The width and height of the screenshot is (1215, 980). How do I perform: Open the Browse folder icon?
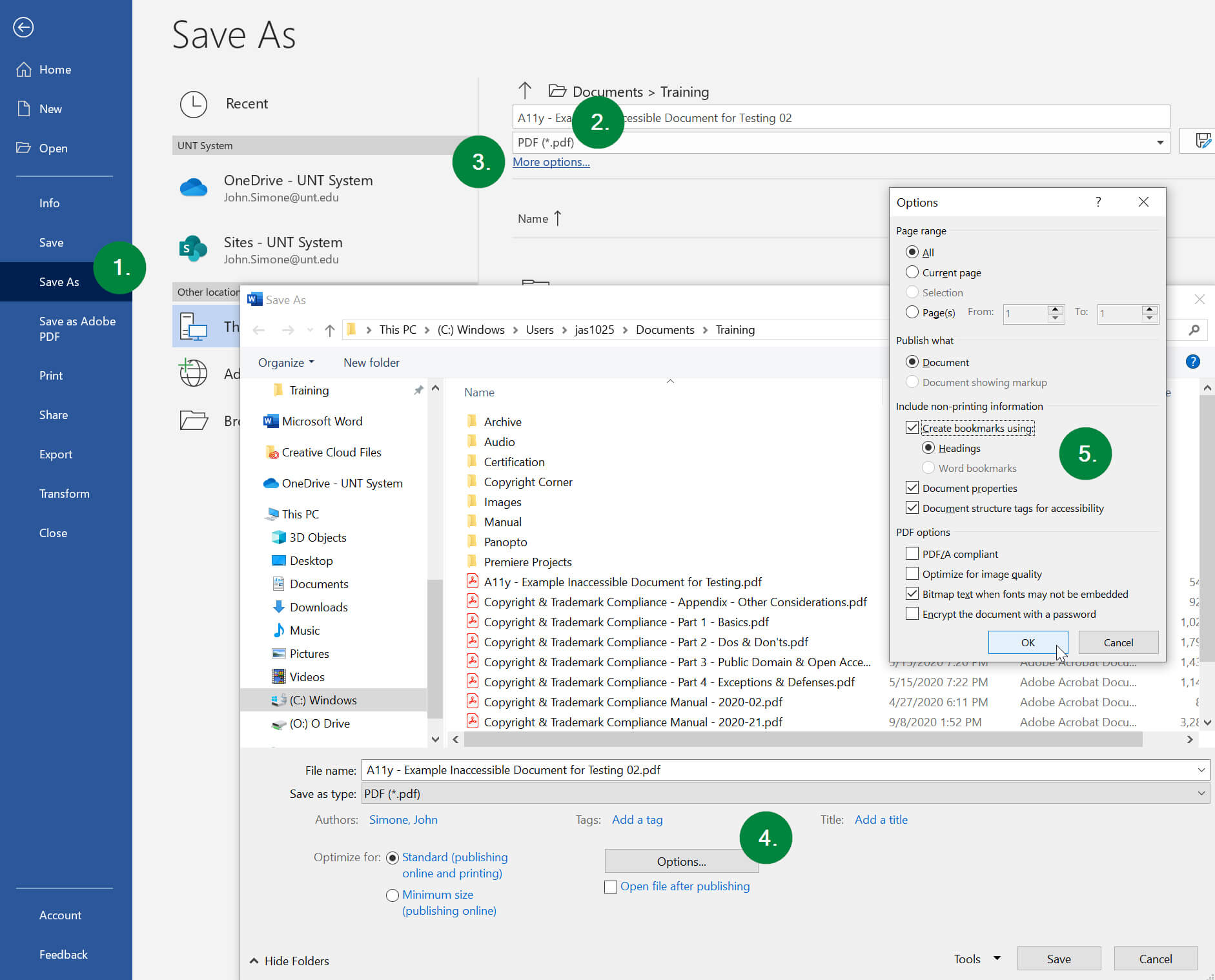click(193, 421)
